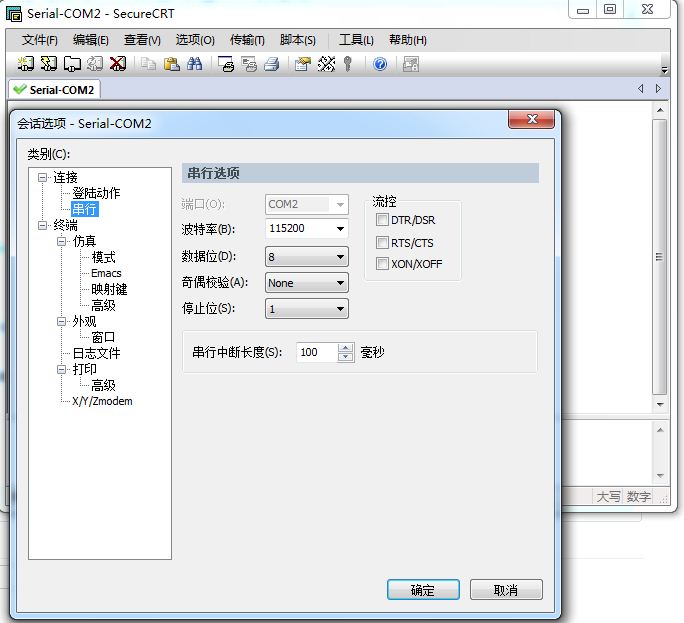Viewport: 684px width, 623px height.
Task: Enable XON/XOFF flow control
Action: tap(382, 264)
